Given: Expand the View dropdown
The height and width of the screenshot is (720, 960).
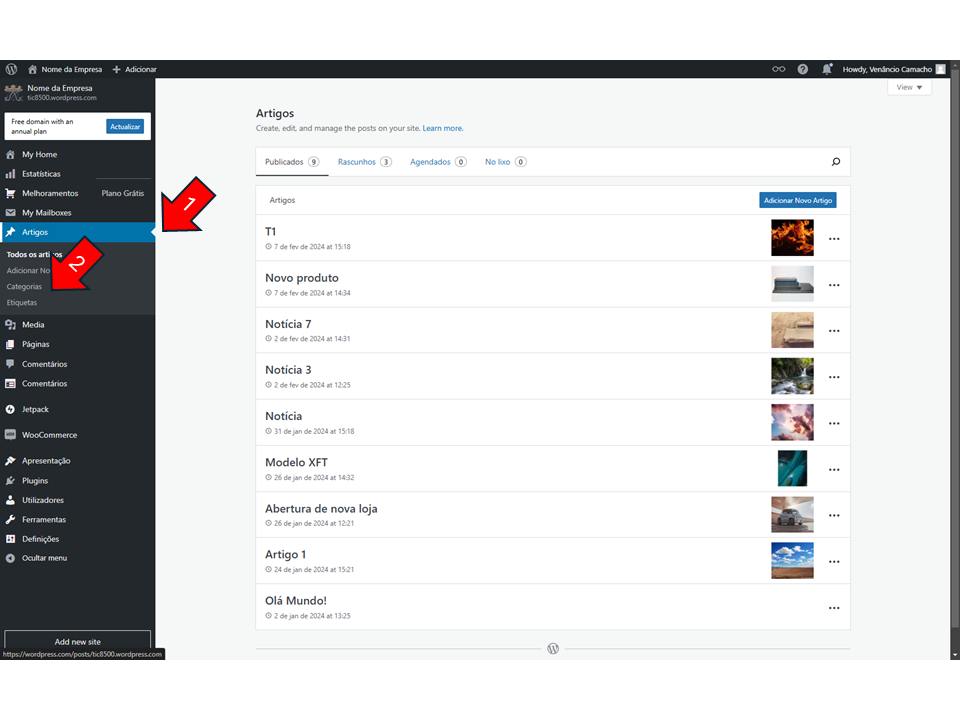Looking at the screenshot, I should [x=909, y=87].
